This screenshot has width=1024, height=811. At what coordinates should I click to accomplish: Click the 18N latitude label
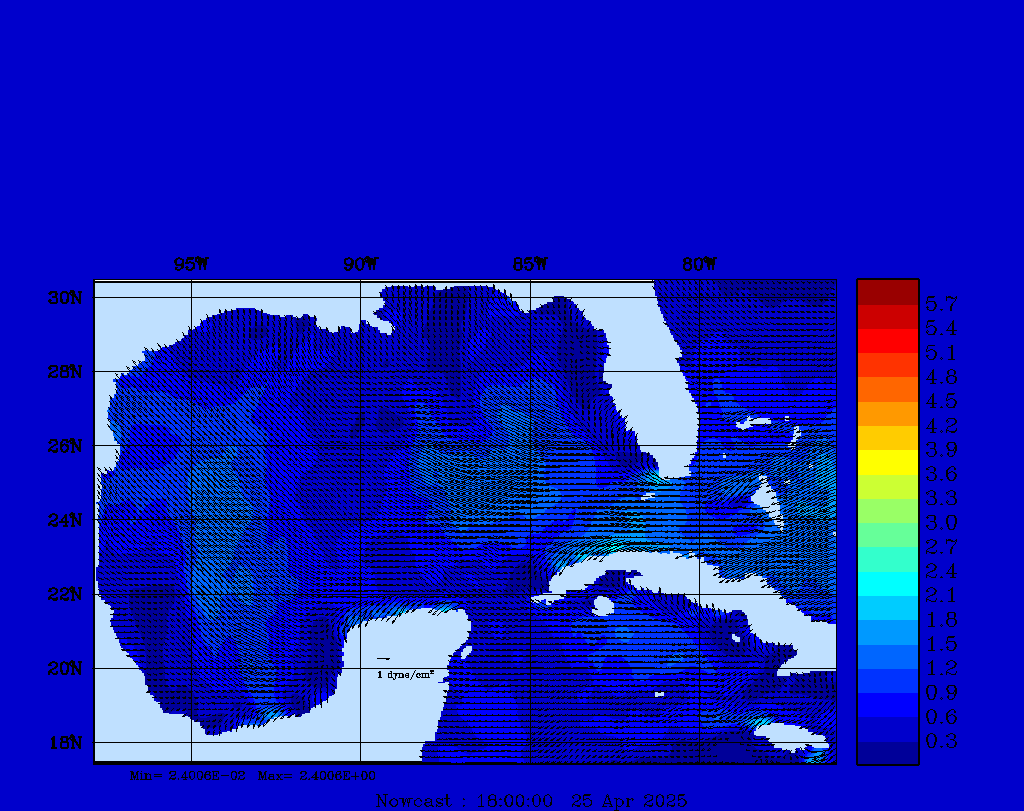64,742
